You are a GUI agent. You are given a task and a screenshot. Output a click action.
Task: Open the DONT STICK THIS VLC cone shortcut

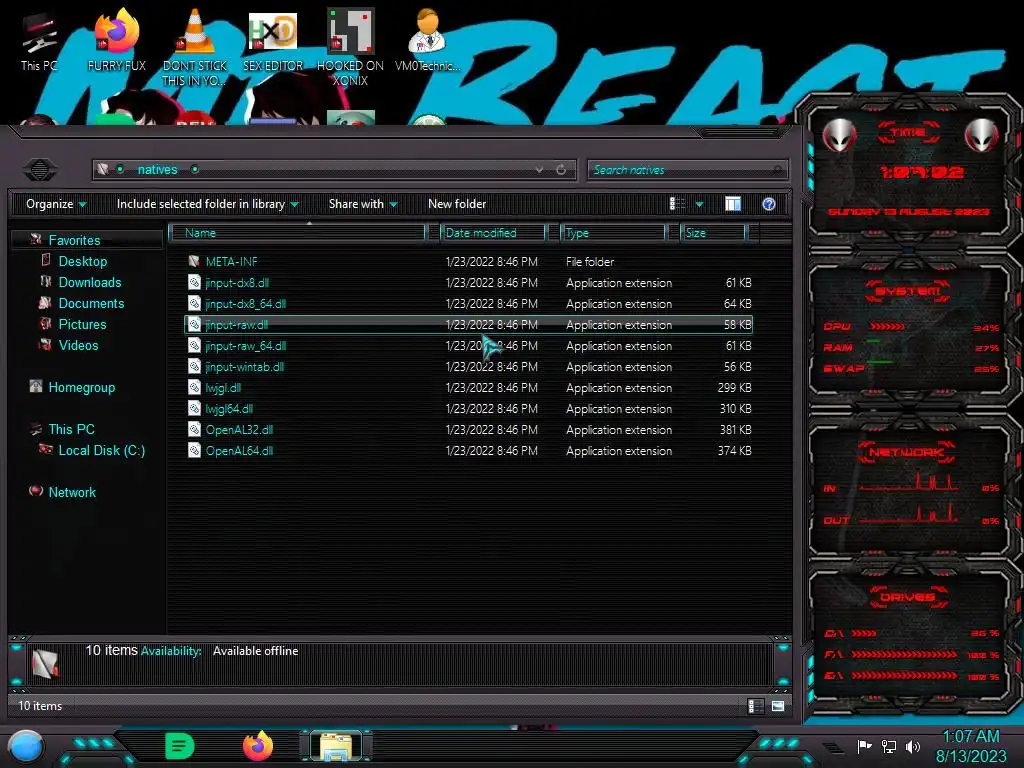point(195,47)
